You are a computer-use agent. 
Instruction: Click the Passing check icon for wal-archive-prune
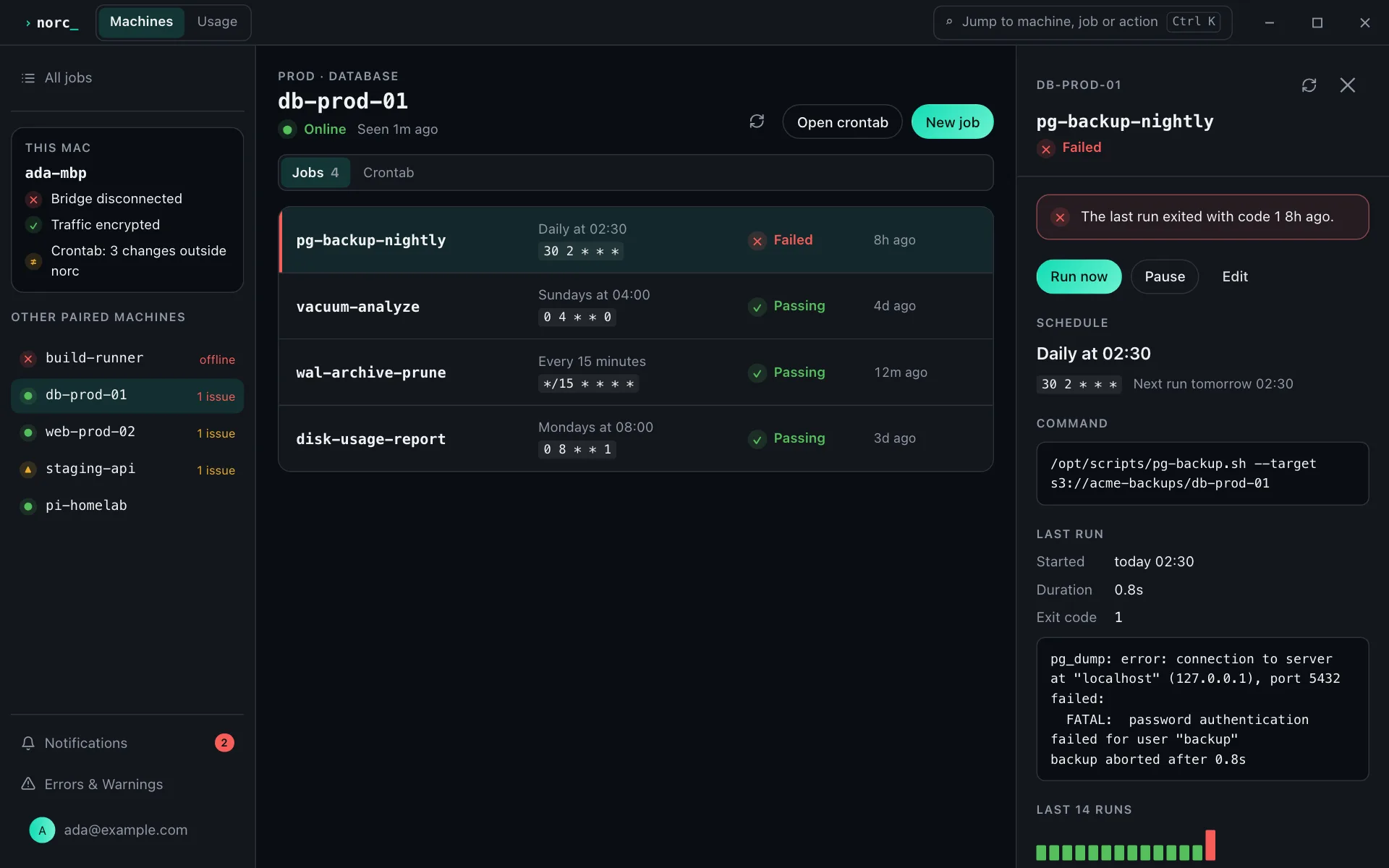(x=757, y=373)
